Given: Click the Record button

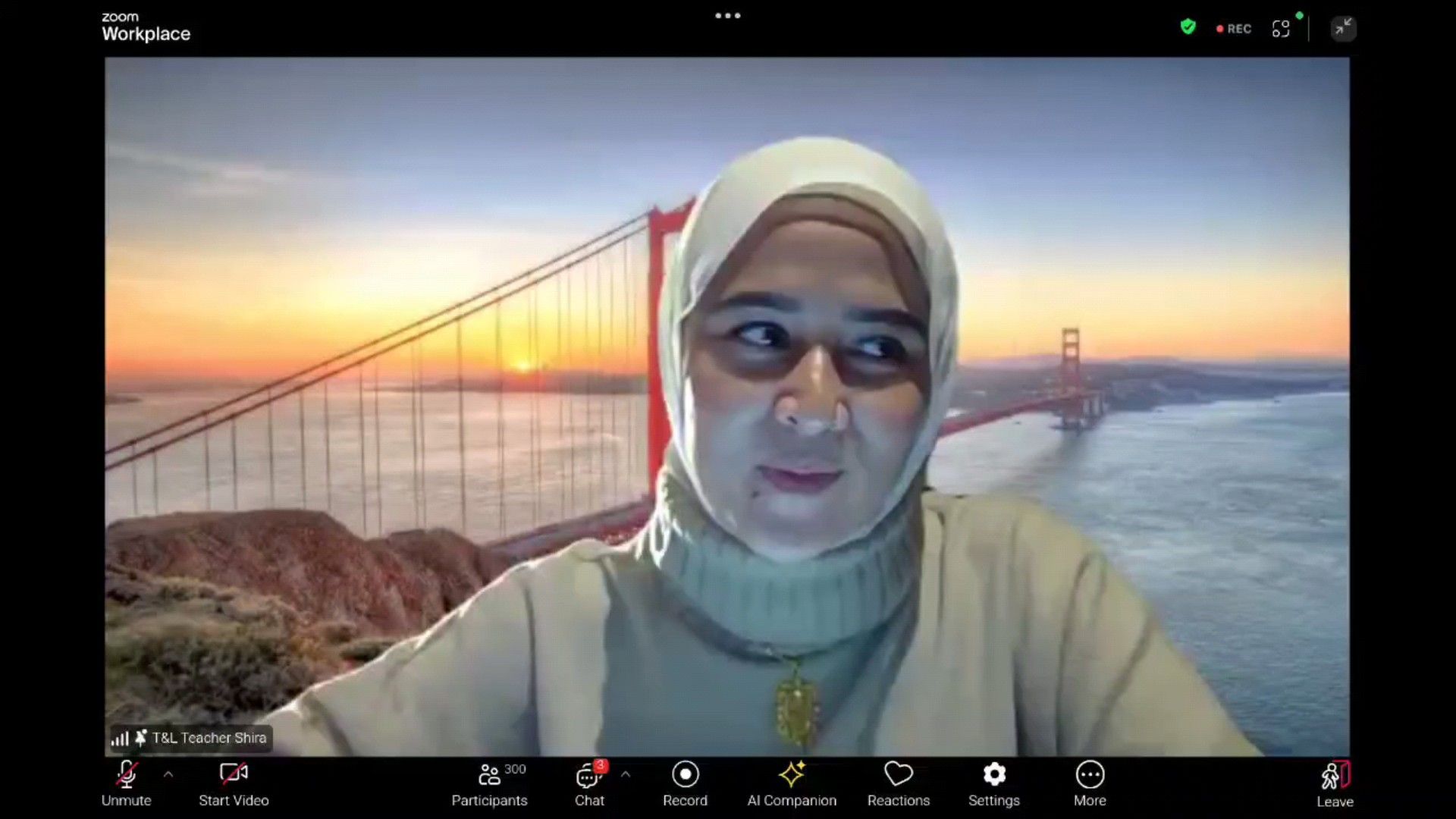Looking at the screenshot, I should click(x=685, y=784).
